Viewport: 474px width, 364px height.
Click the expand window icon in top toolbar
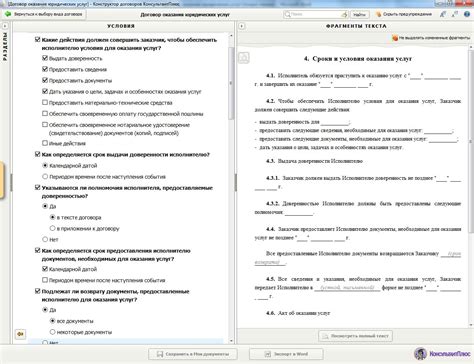point(455,14)
